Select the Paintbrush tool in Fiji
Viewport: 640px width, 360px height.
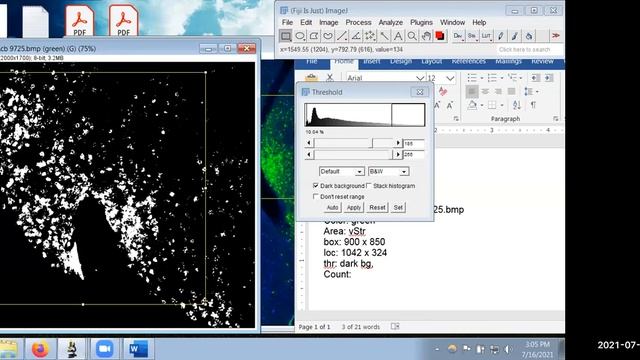[515, 36]
